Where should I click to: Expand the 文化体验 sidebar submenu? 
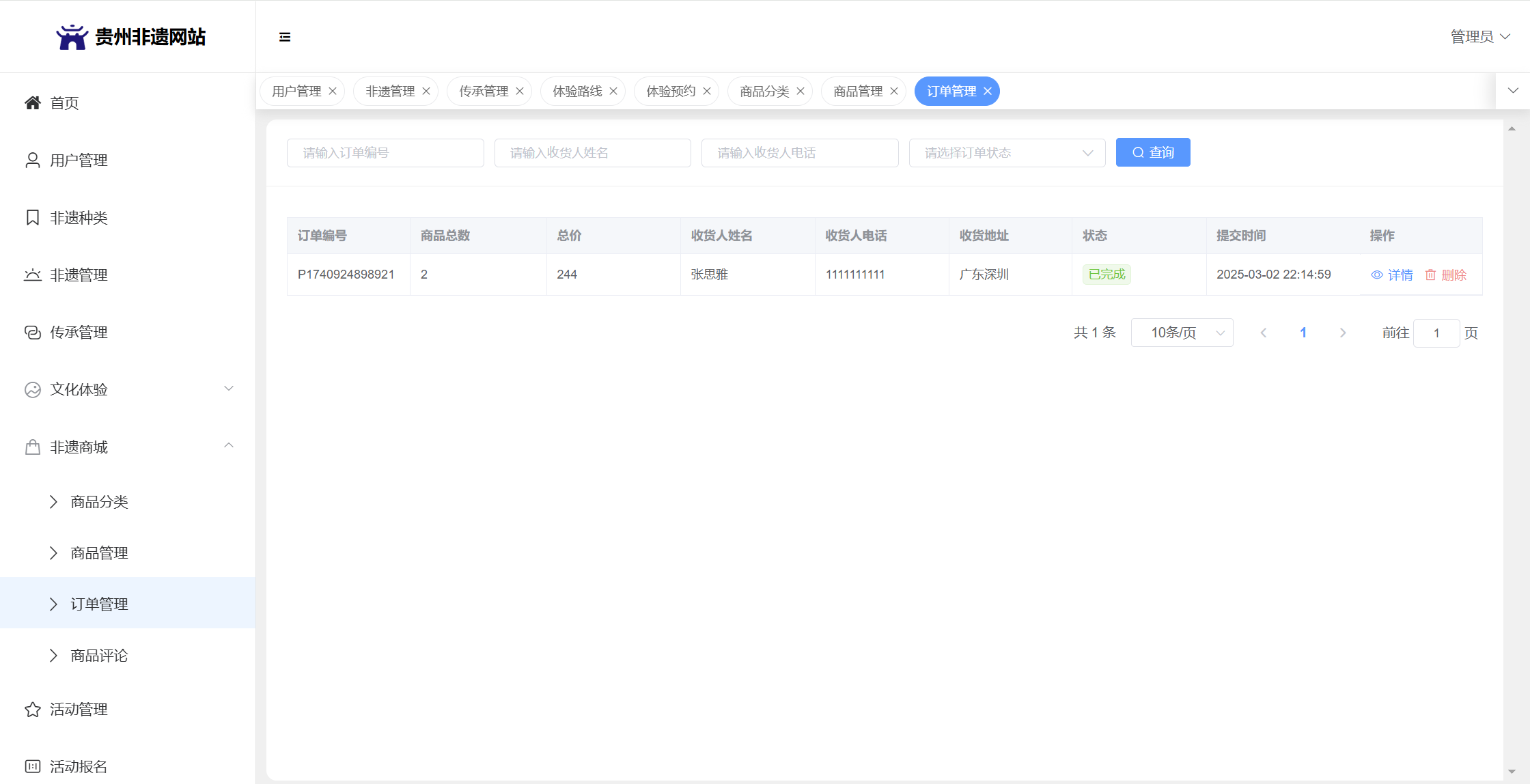[x=229, y=389]
